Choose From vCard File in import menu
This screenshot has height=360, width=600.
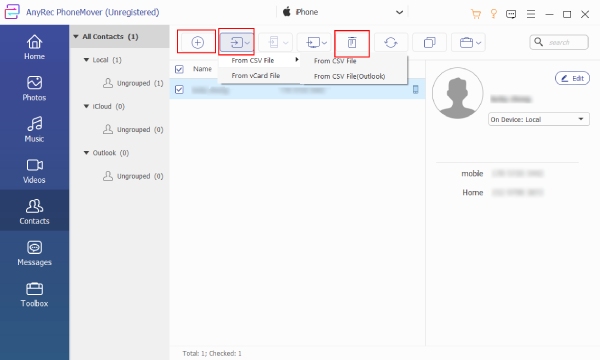pyautogui.click(x=259, y=76)
